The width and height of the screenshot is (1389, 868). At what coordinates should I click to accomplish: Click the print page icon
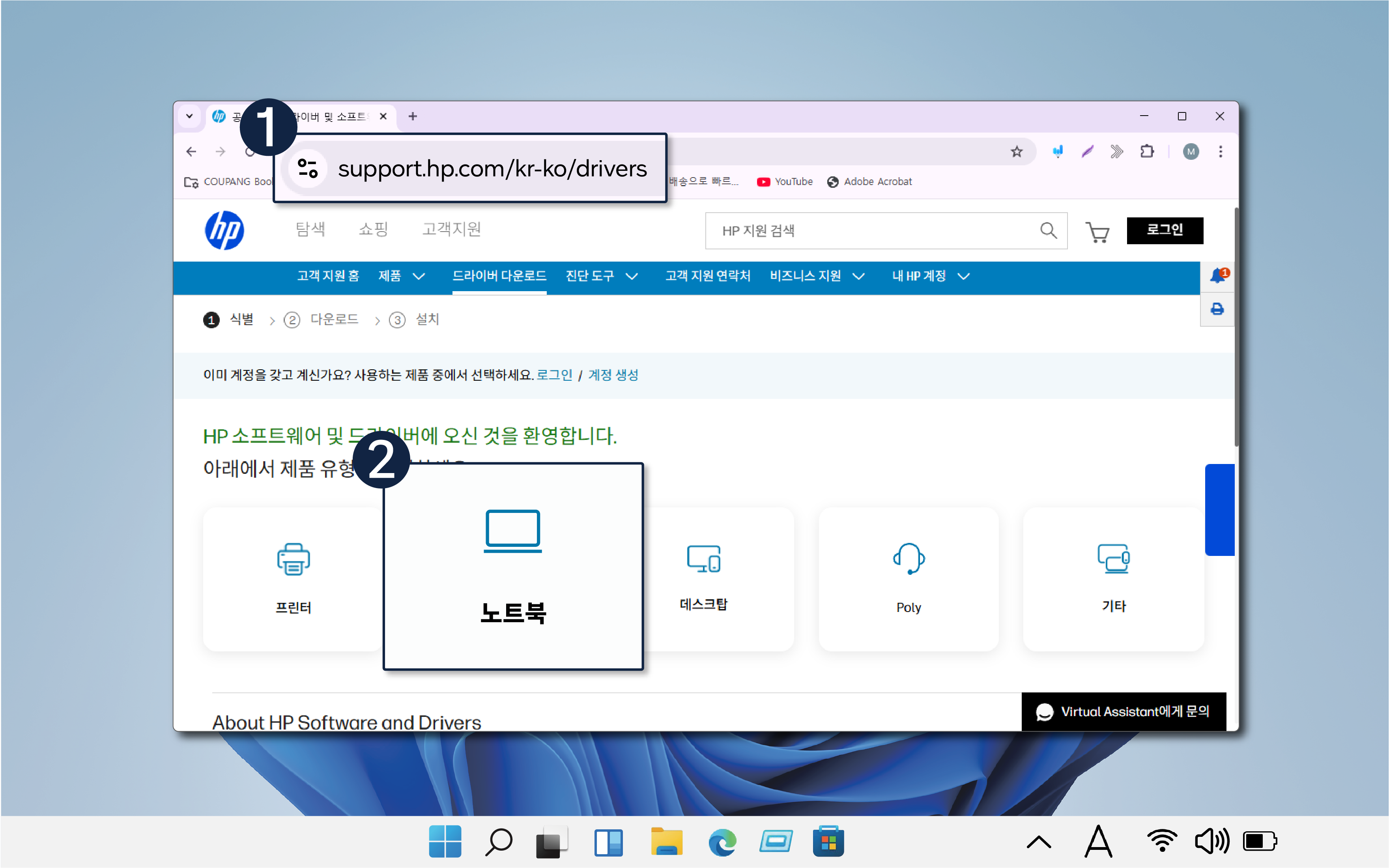click(1217, 309)
